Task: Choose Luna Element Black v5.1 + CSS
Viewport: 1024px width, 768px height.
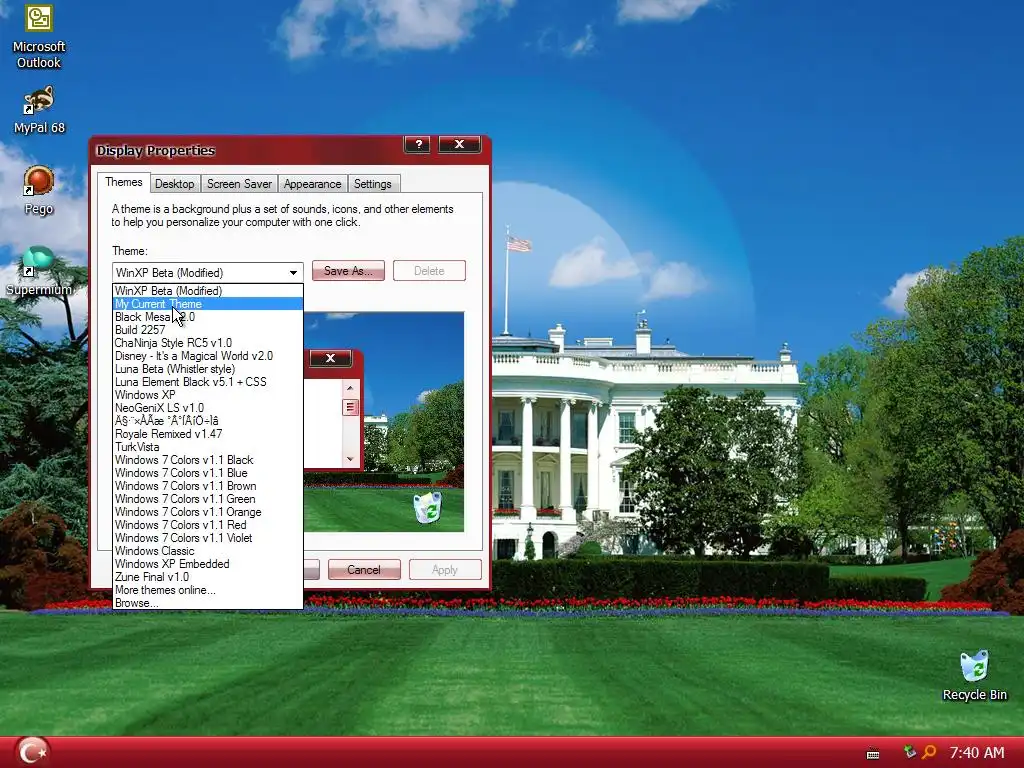Action: point(208,382)
